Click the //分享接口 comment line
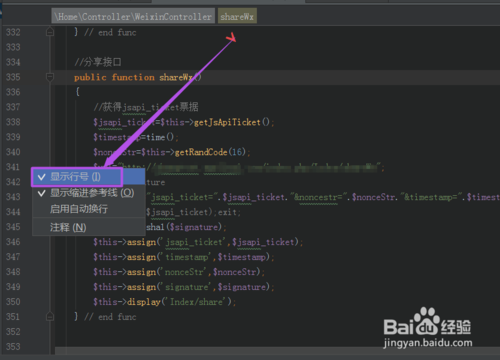 pyautogui.click(x=98, y=62)
